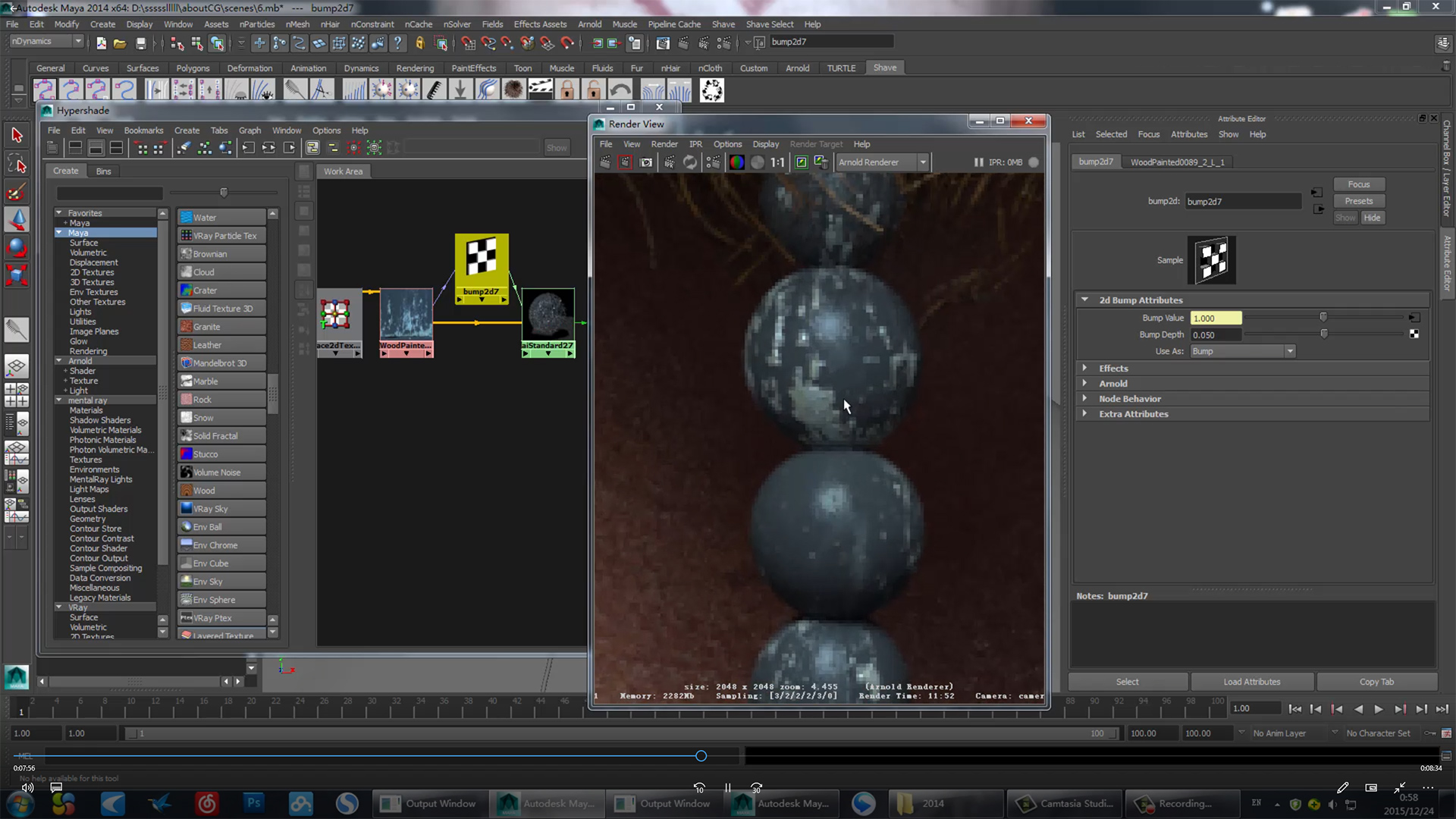The height and width of the screenshot is (819, 1456).
Task: Click the Render Region icon in Render View
Action: coord(625,162)
